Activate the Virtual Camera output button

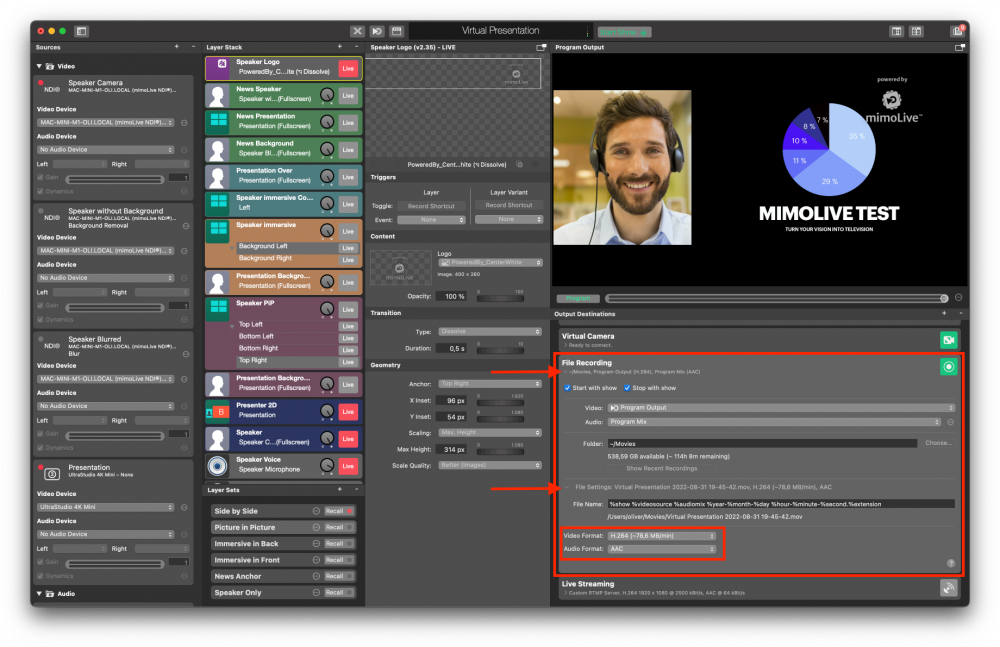point(948,340)
